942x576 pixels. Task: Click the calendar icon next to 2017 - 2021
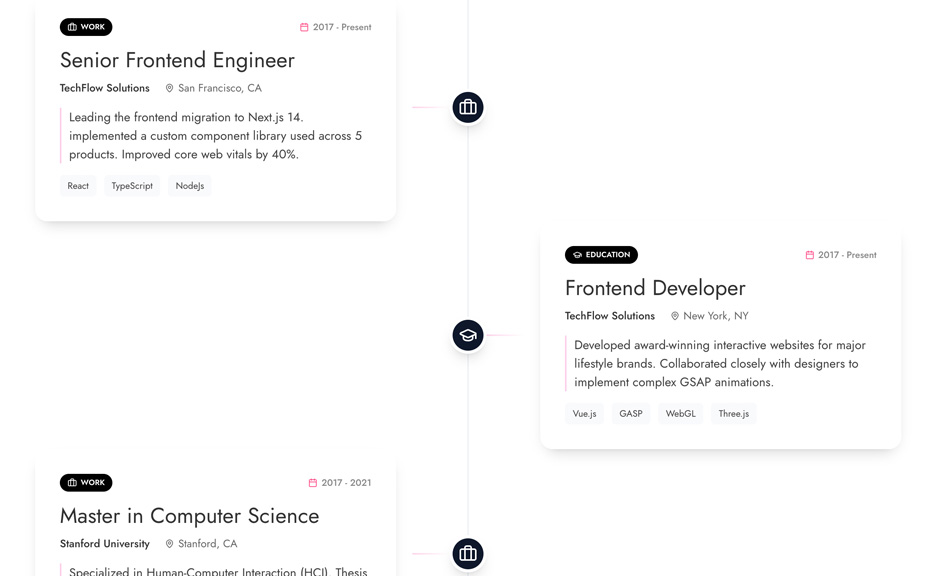(313, 483)
